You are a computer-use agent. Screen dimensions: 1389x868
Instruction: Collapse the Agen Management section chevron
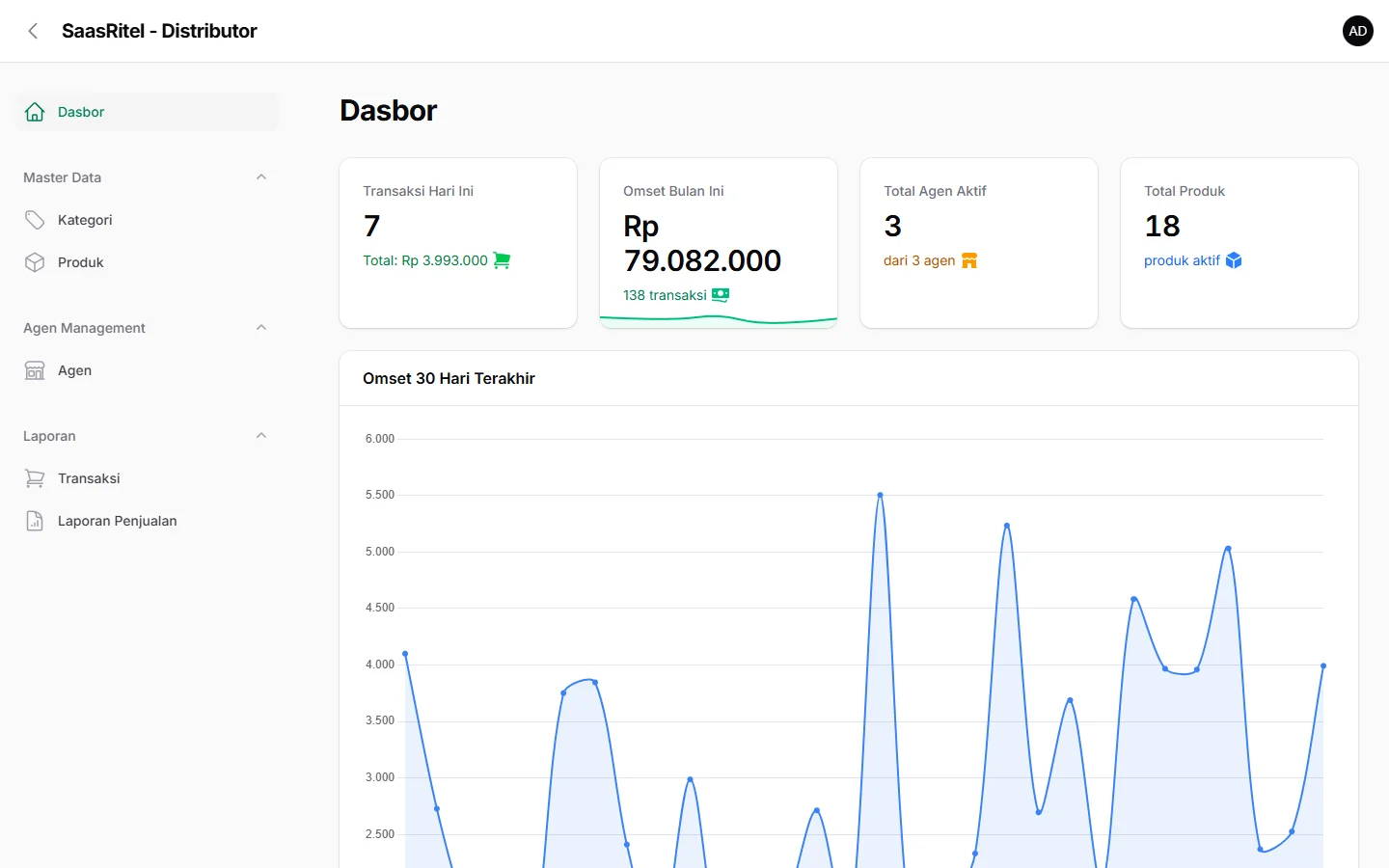(x=261, y=328)
